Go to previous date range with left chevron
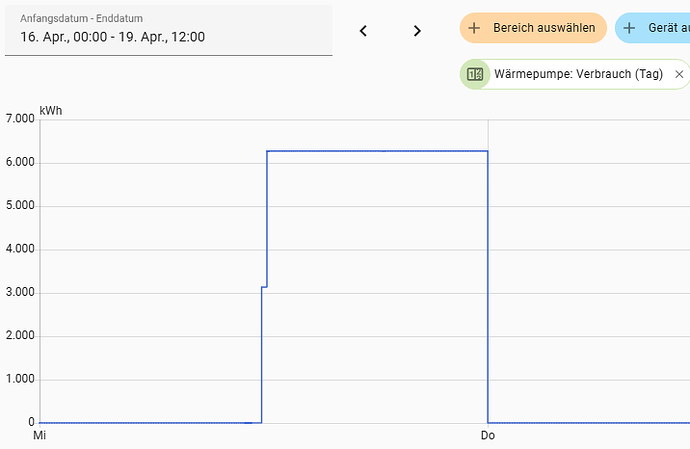690x449 pixels. 363,31
